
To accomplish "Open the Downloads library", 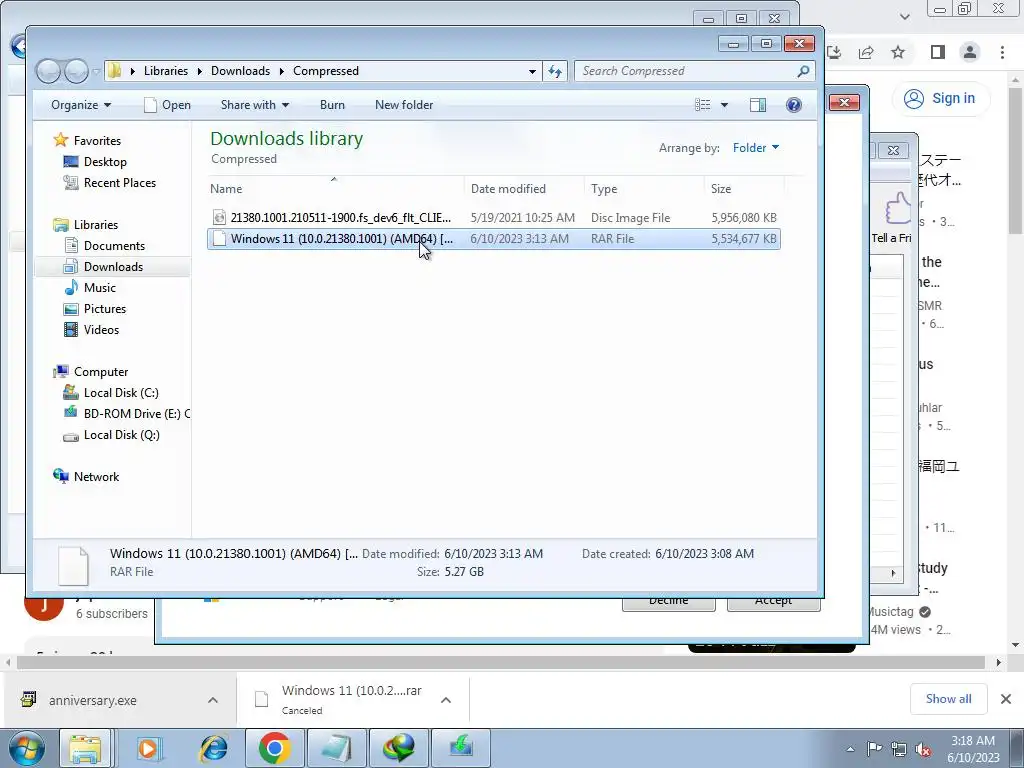I will click(x=113, y=266).
